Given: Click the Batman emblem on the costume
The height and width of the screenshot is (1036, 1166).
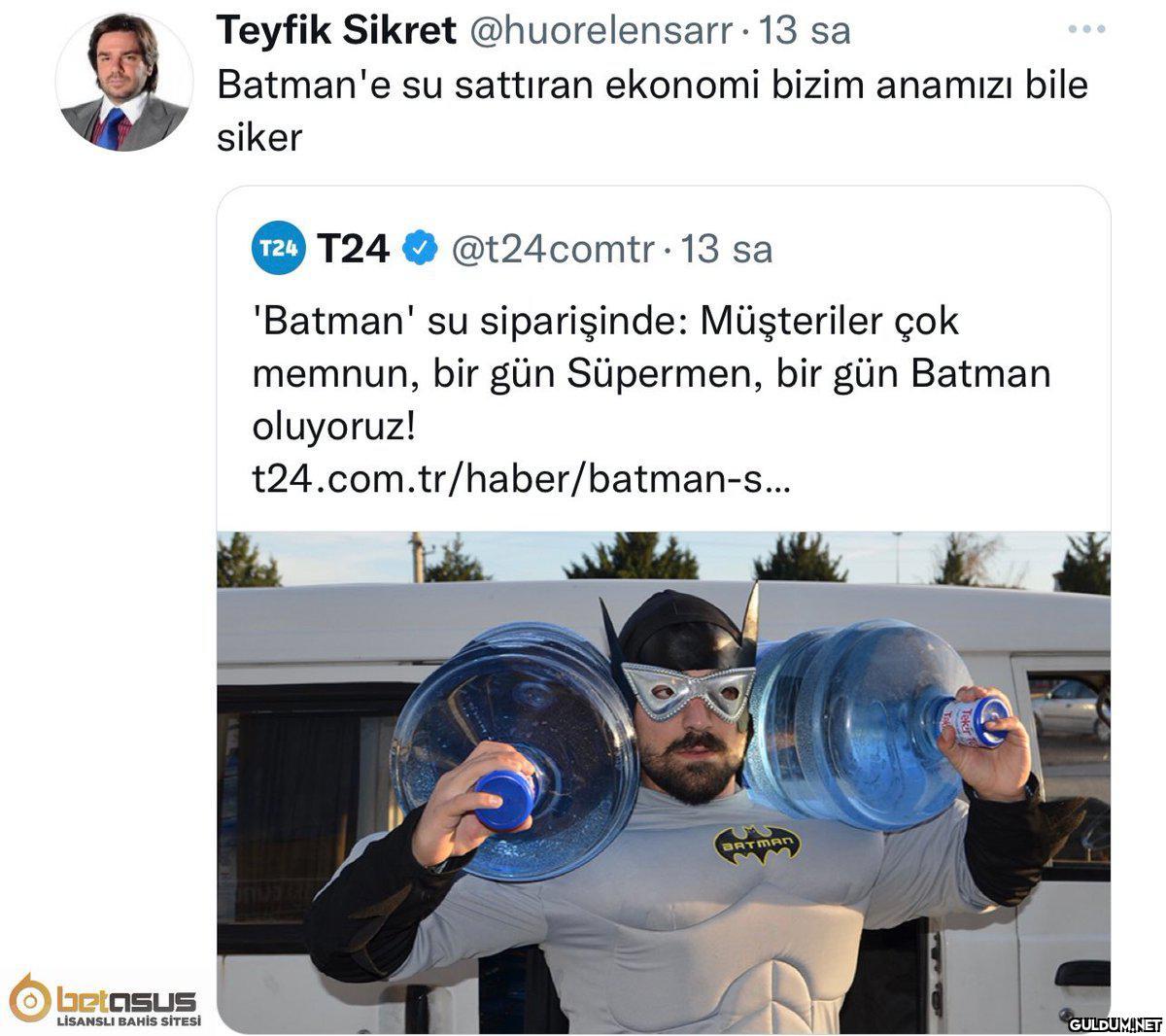Looking at the screenshot, I should (x=758, y=845).
